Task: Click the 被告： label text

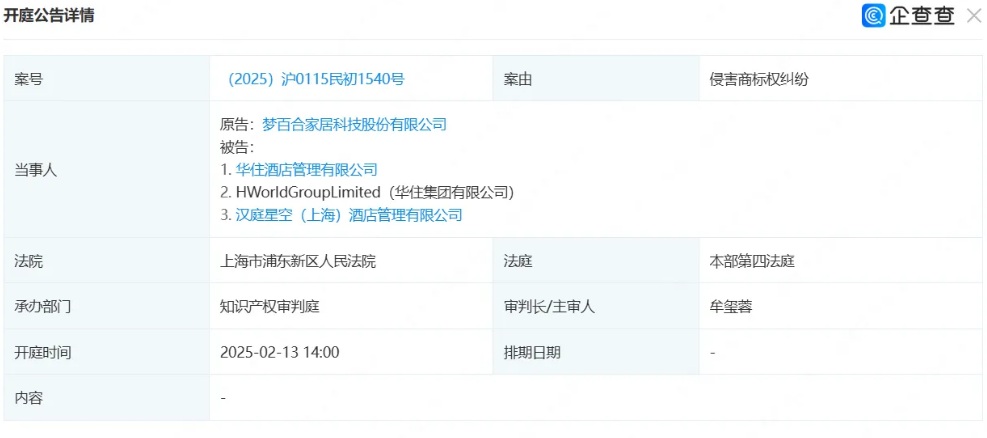Action: click(x=238, y=147)
